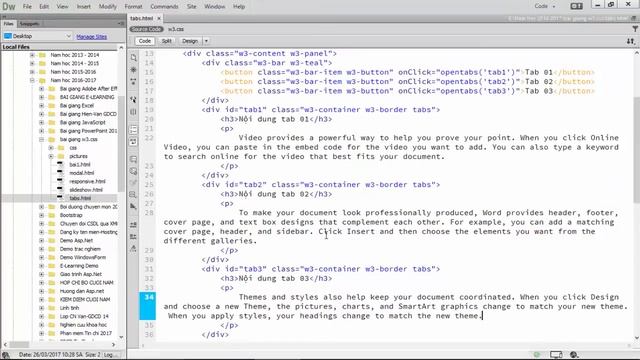
Task: Select the Huong dan Asp.net folder
Action: (x=82, y=291)
